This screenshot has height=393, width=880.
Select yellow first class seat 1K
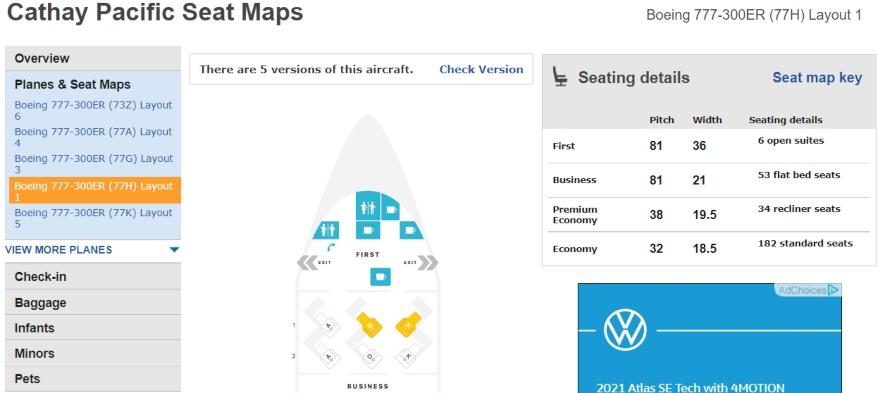pos(409,325)
